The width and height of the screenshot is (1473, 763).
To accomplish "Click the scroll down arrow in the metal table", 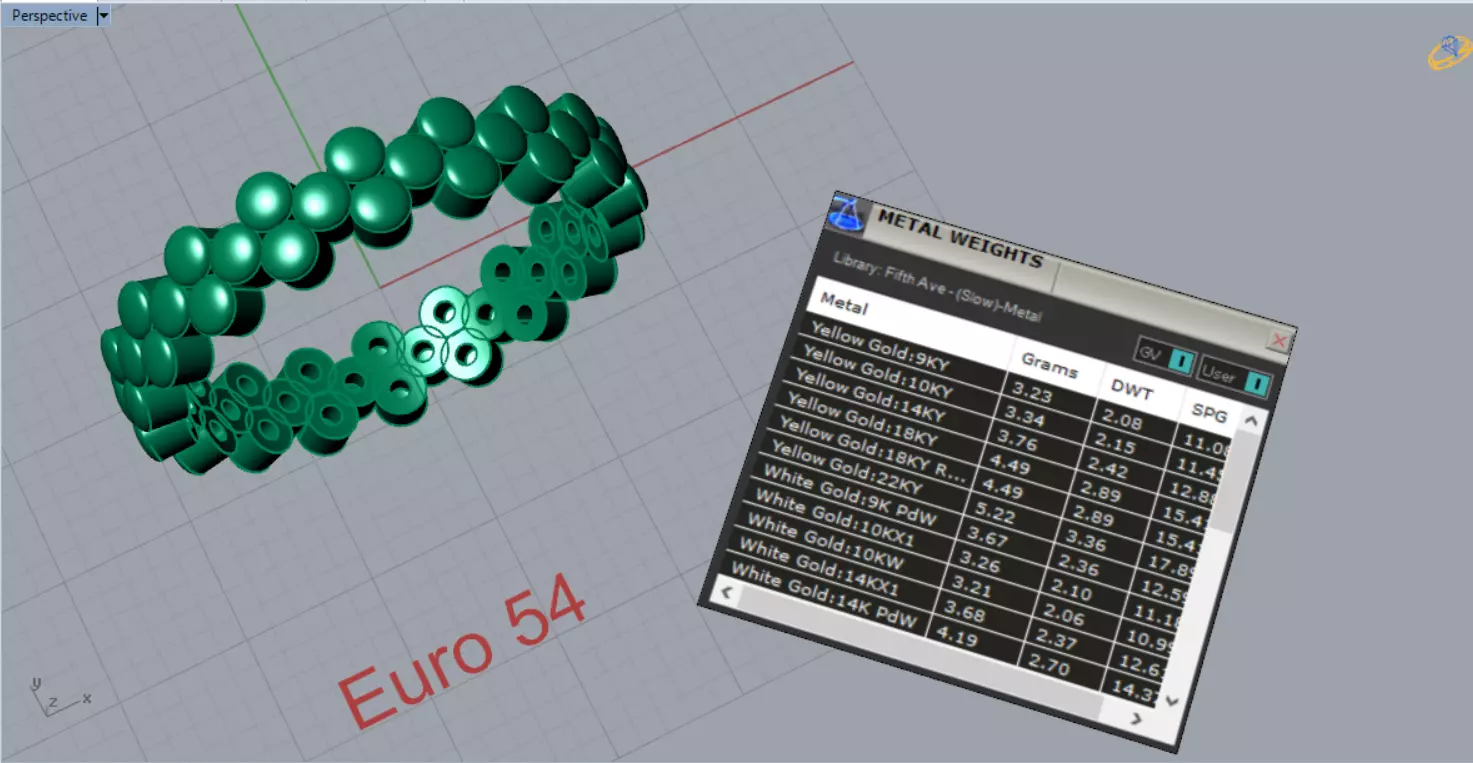I will coord(1173,701).
